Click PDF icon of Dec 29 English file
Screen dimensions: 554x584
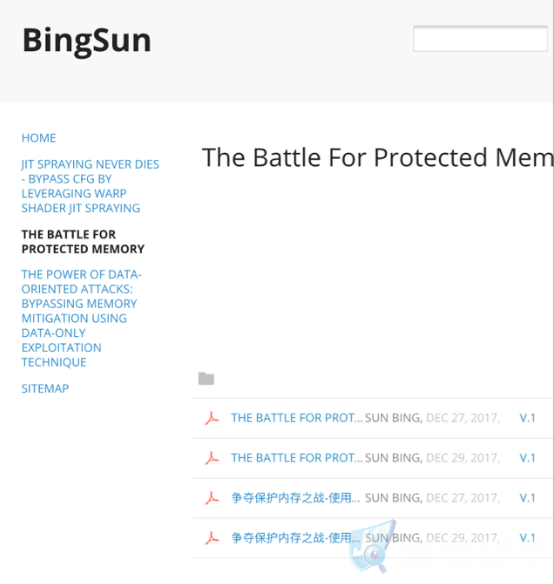coord(212,458)
